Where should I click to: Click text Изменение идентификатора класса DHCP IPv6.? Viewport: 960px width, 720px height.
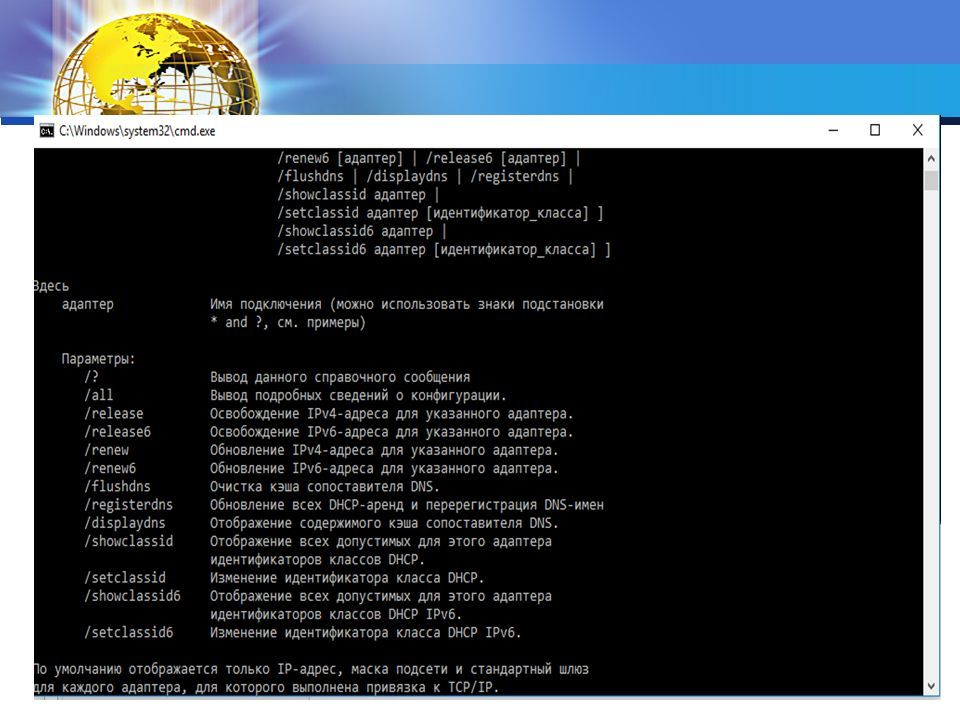pyautogui.click(x=366, y=633)
